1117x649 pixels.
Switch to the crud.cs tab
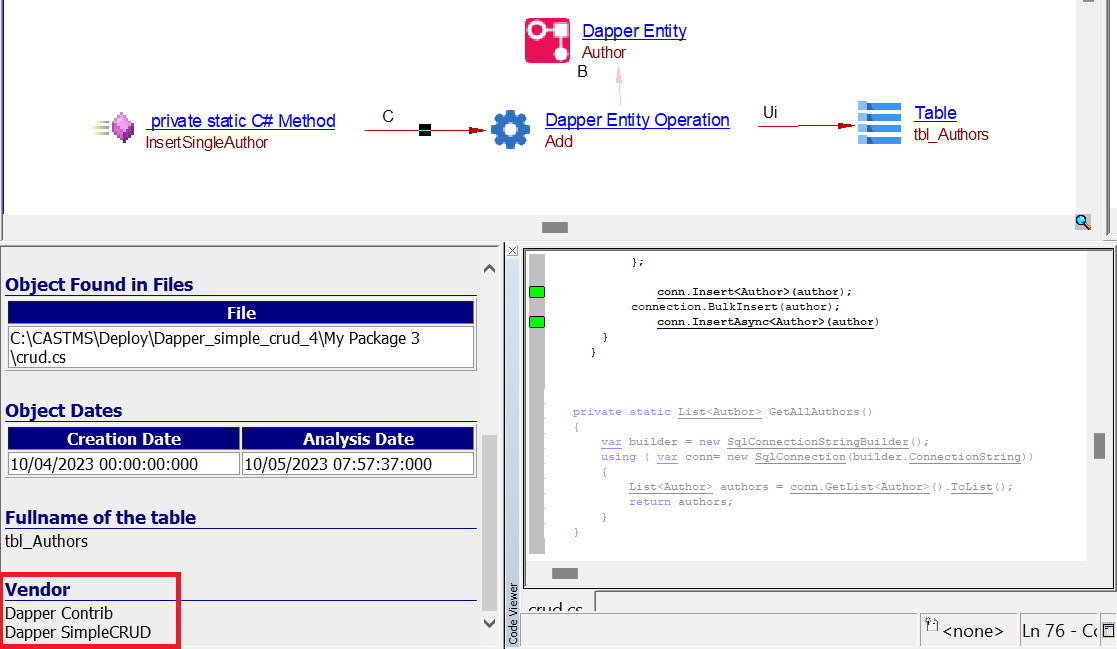(x=557, y=609)
